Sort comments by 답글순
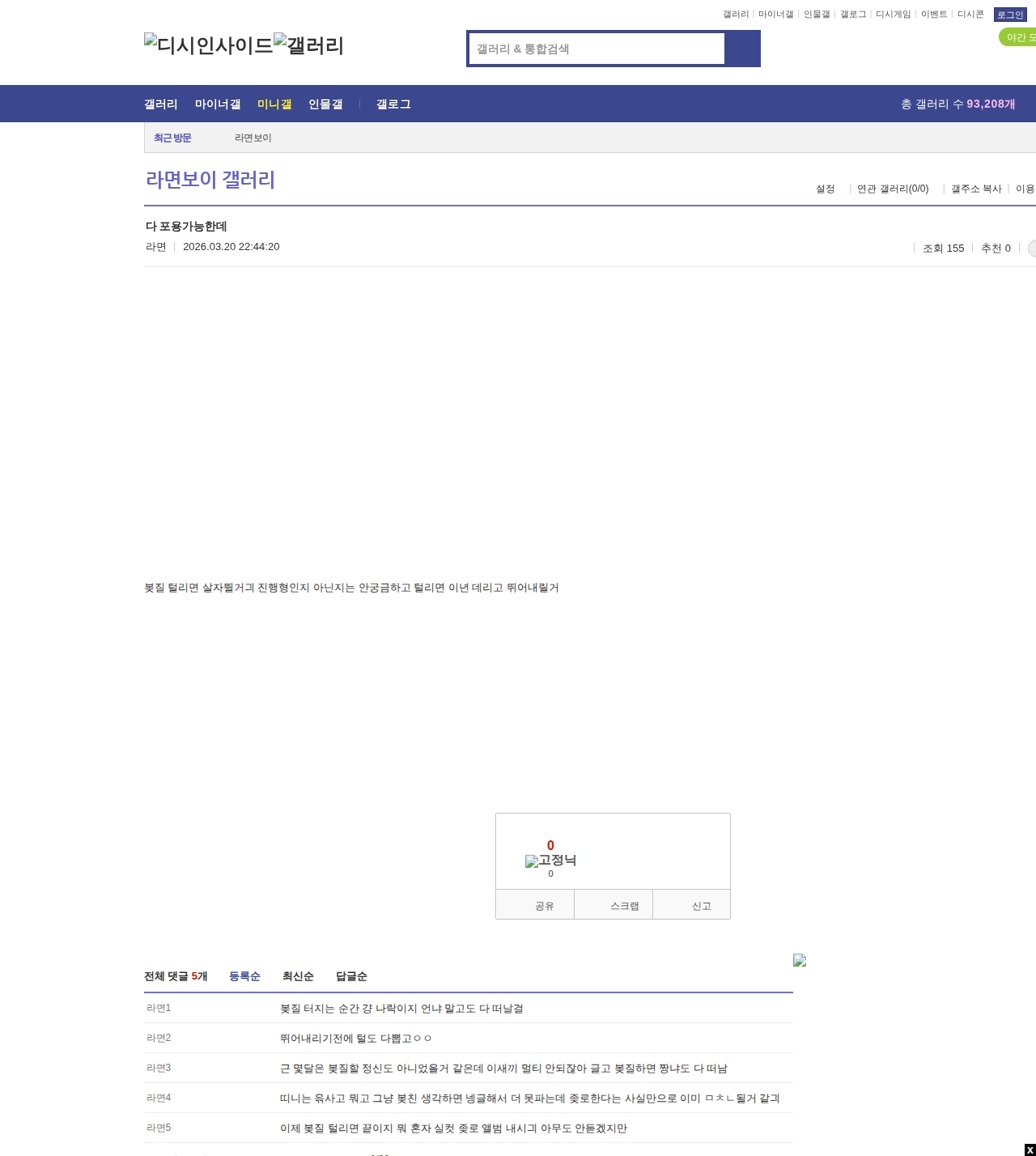1036x1156 pixels. (351, 976)
